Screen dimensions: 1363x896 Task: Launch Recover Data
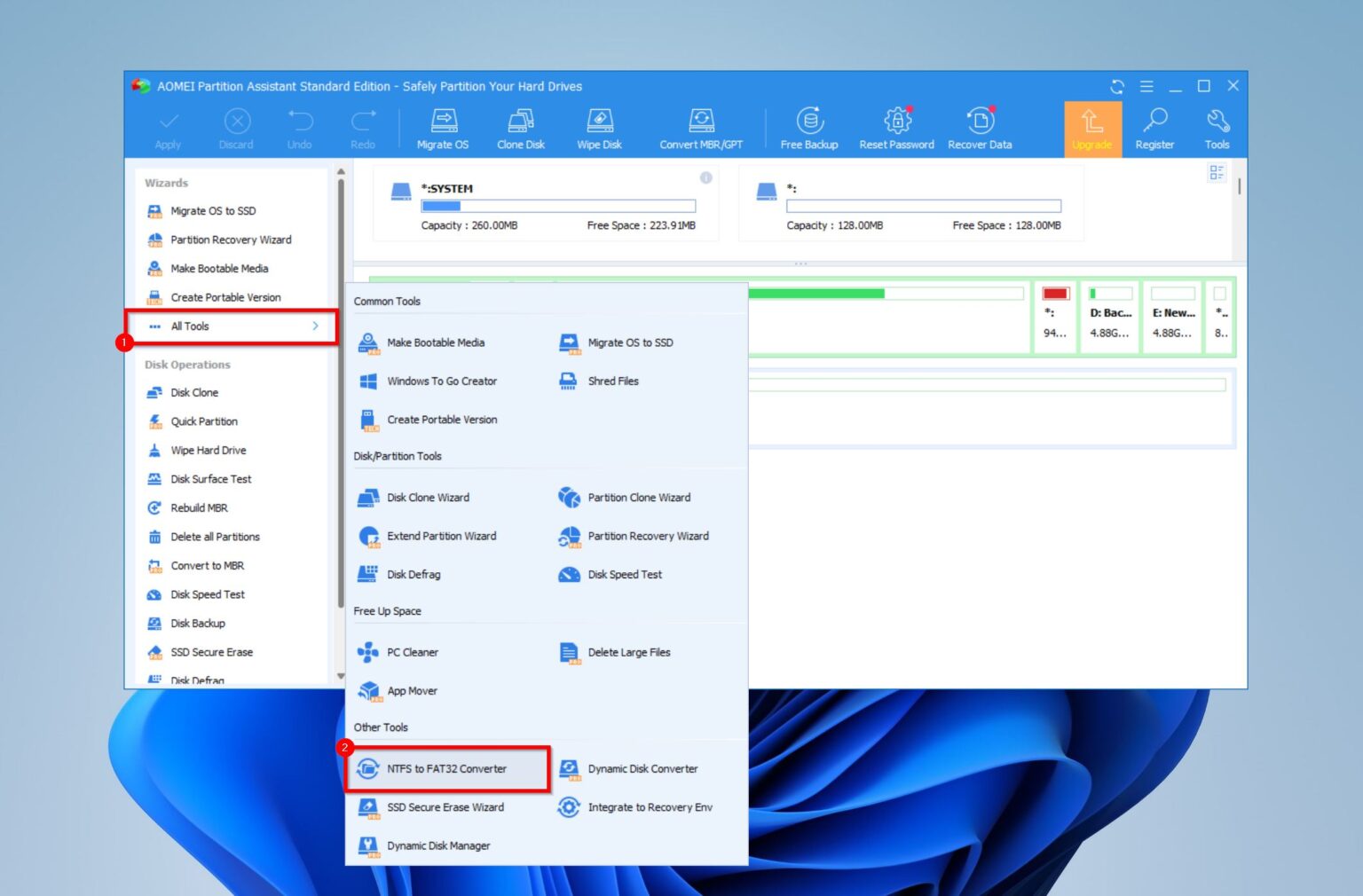tap(979, 127)
